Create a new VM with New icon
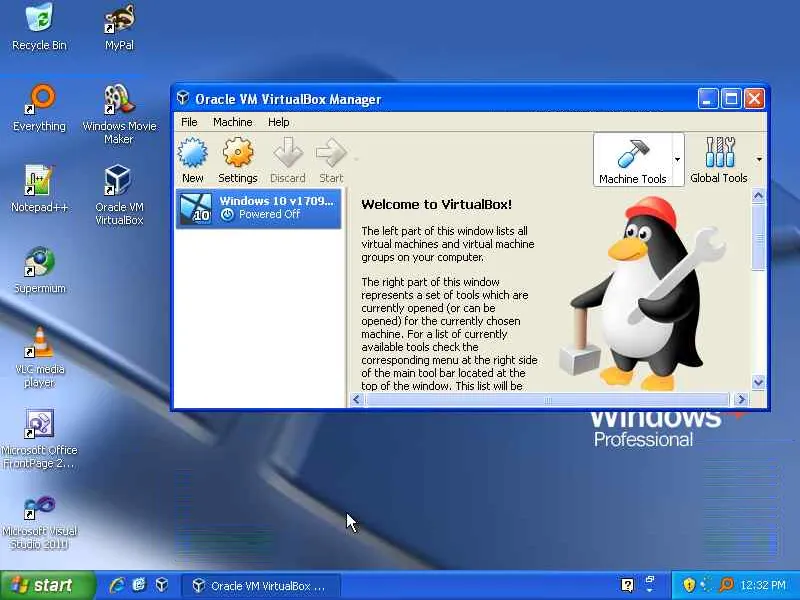800x600 pixels. tap(192, 160)
